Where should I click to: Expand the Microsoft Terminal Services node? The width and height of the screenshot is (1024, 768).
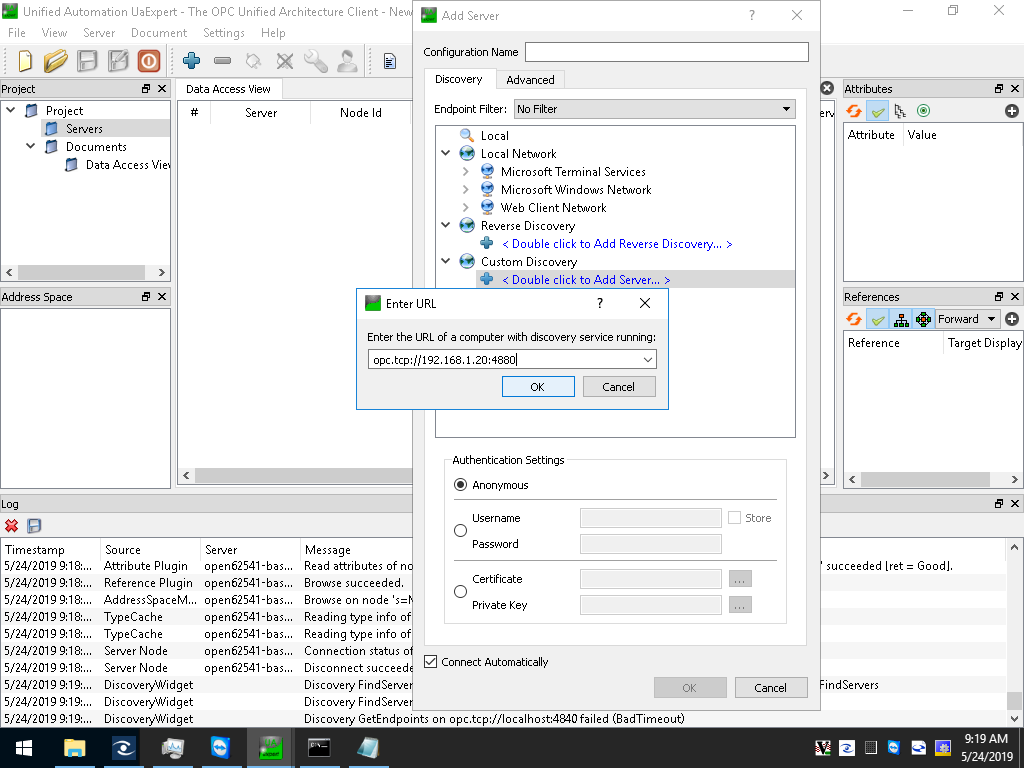[466, 172]
